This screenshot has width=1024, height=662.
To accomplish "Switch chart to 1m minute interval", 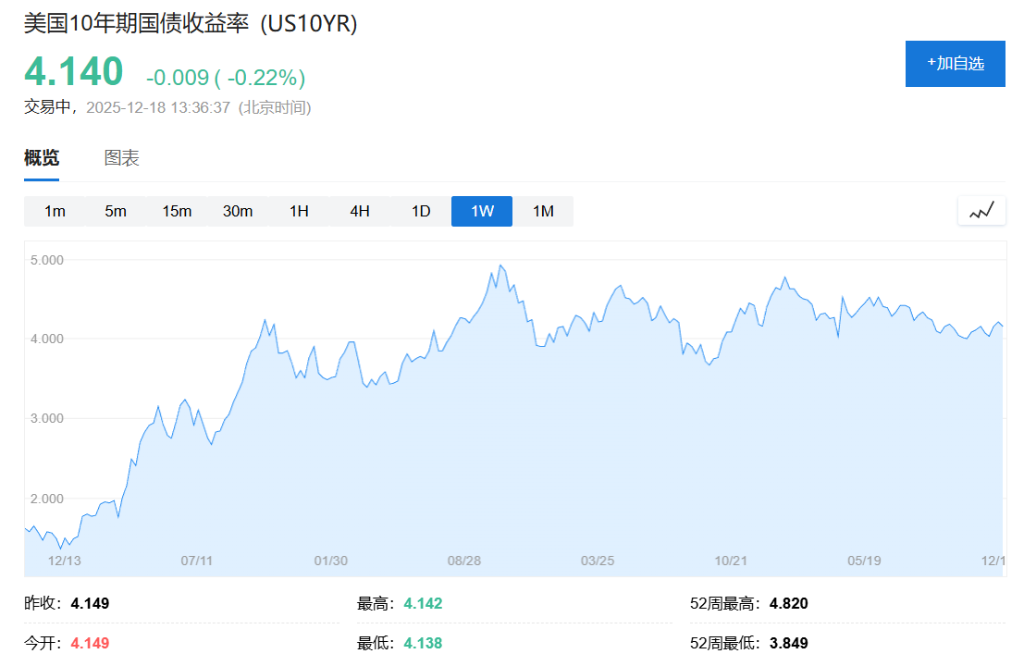I will 55,211.
